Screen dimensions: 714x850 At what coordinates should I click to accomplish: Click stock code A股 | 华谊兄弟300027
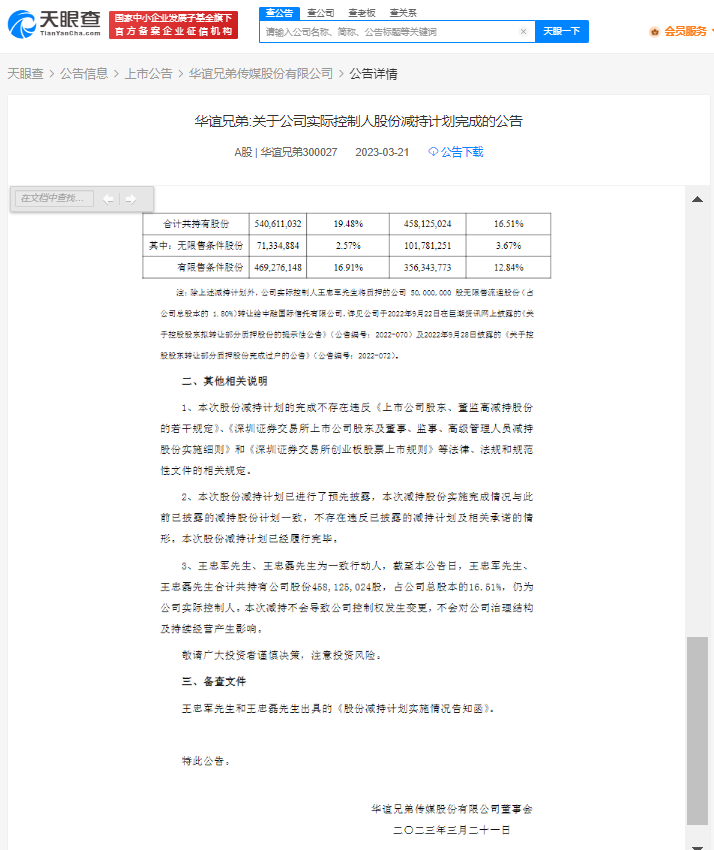click(286, 152)
